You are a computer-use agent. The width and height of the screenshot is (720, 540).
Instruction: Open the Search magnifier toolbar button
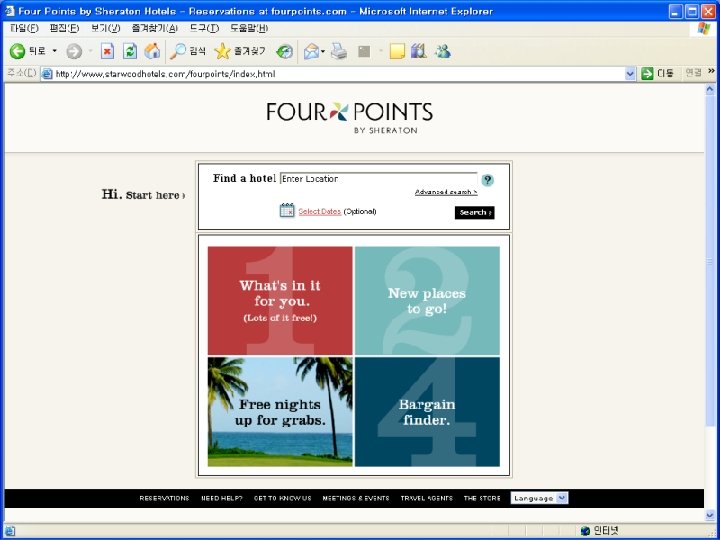point(187,51)
